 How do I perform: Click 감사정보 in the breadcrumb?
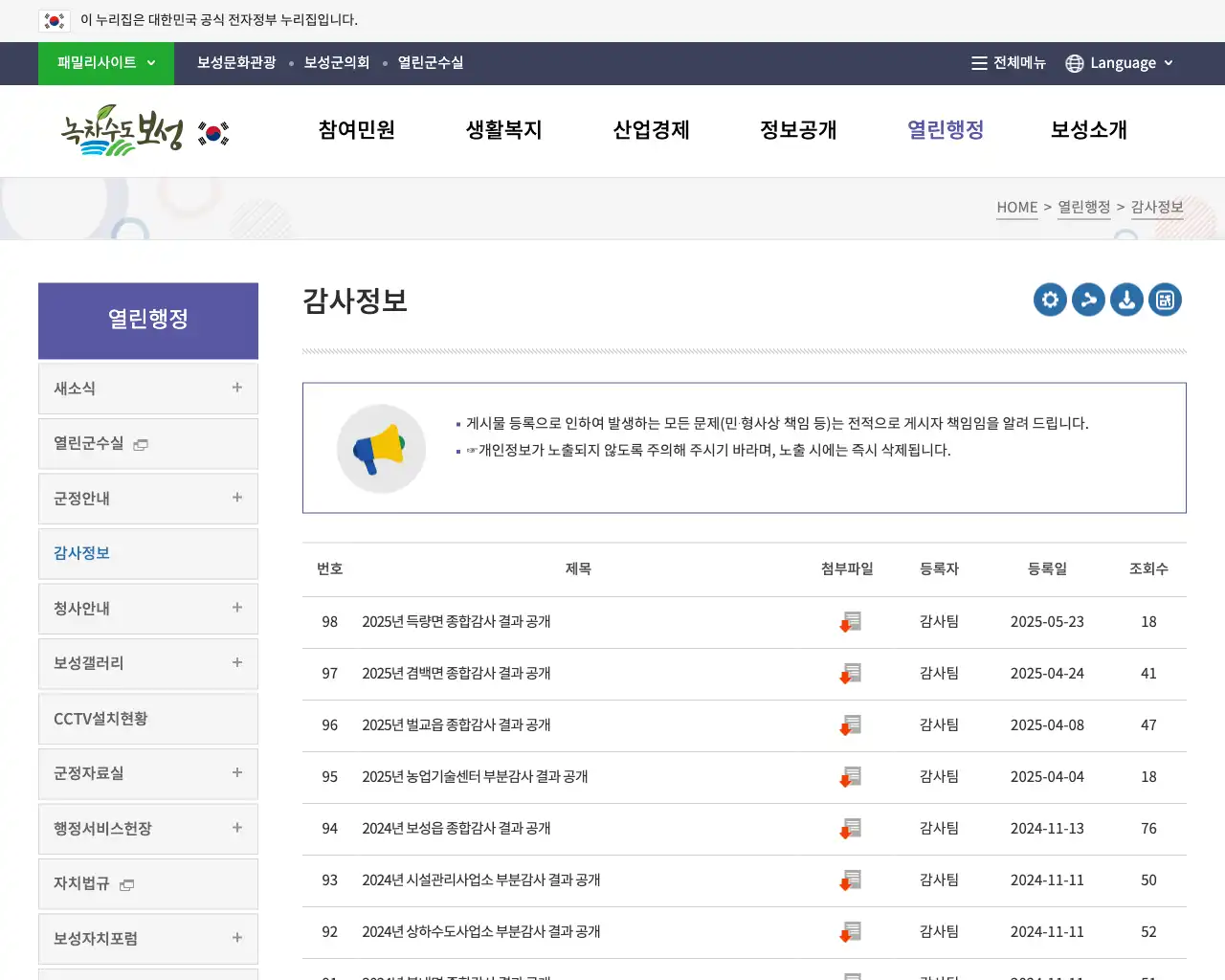pyautogui.click(x=1157, y=208)
